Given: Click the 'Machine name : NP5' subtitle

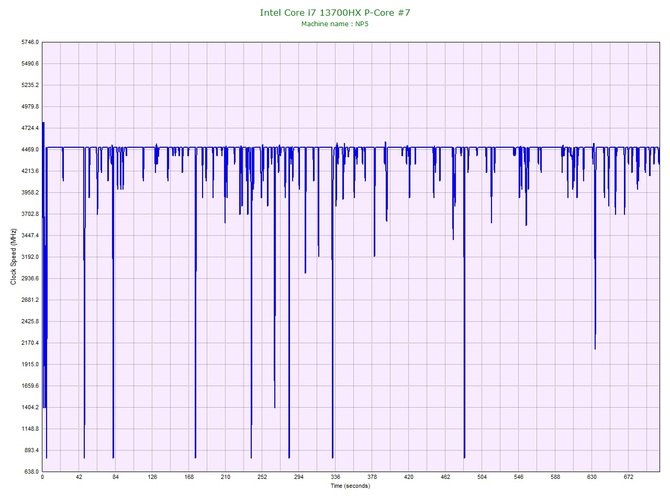Looking at the screenshot, I should click(x=335, y=24).
